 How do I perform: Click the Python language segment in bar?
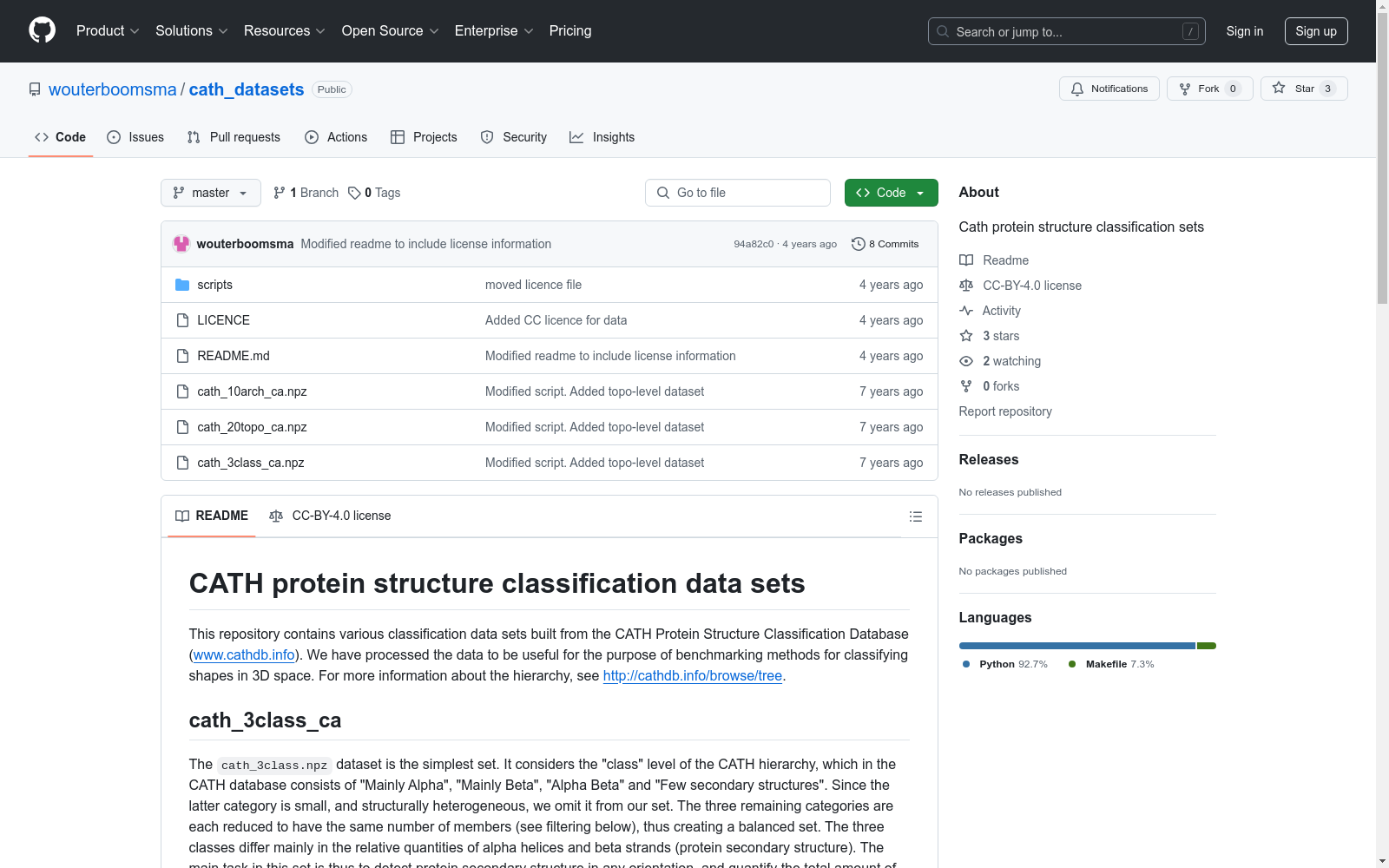1077,646
